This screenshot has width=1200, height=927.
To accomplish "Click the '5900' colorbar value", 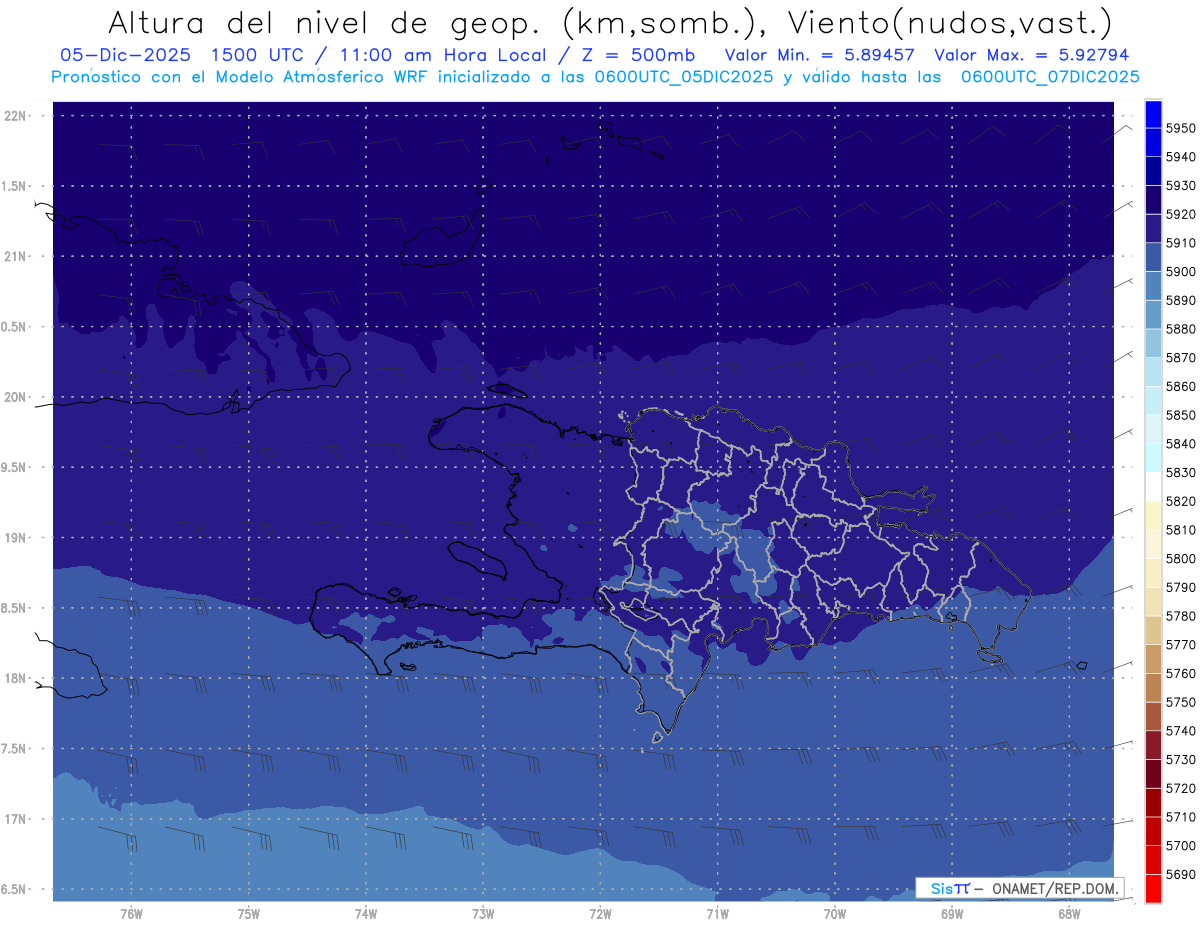I will click(1181, 271).
